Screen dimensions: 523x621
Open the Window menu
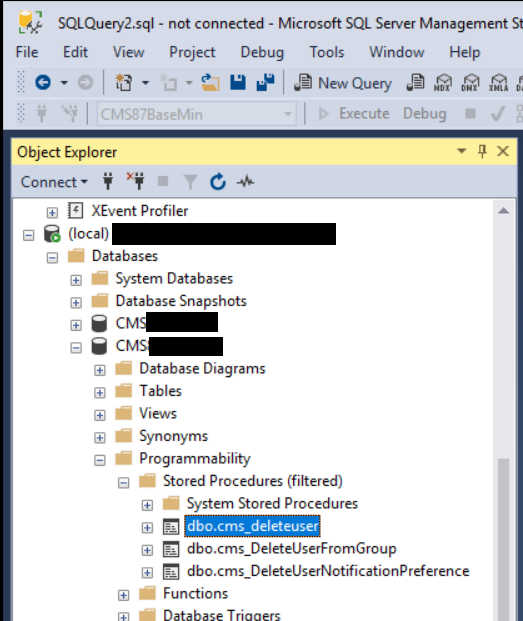(397, 52)
